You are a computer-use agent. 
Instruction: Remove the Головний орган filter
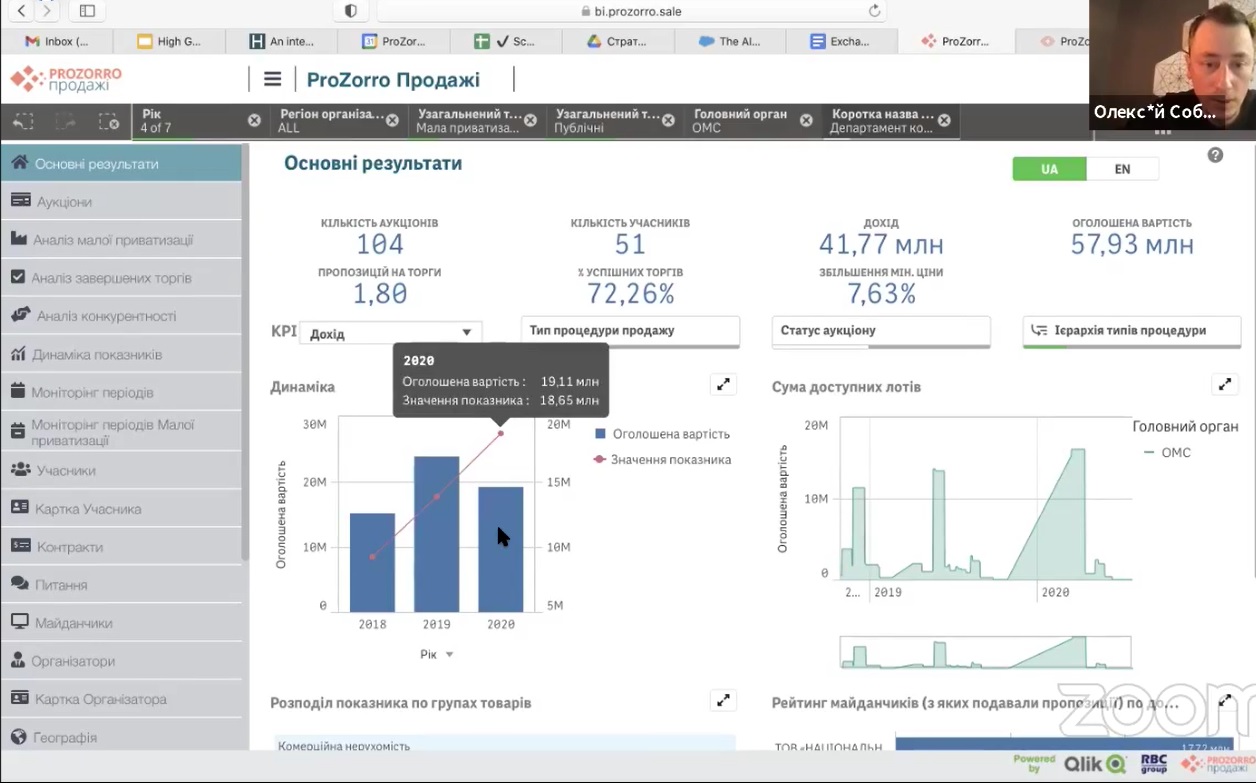(806, 121)
